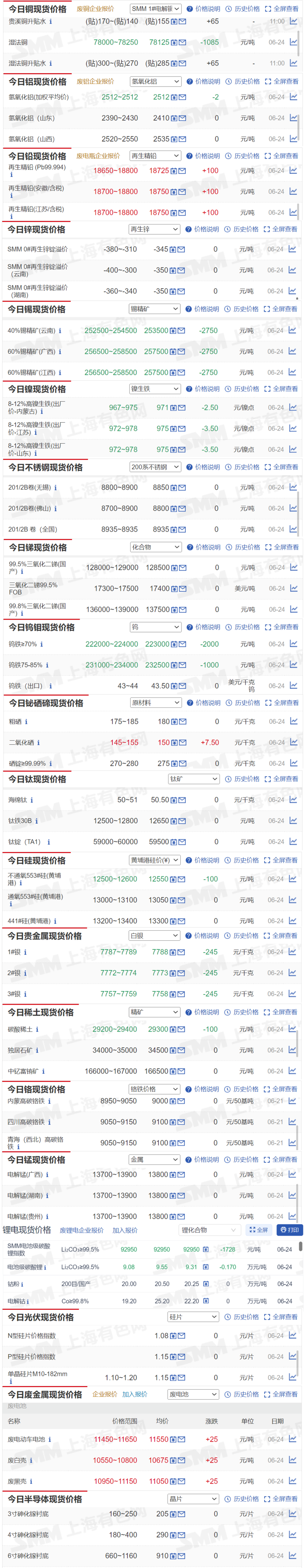Open the SMM 1#电解铜 copper dropdown
The image size is (305, 1568).
[x=155, y=9]
